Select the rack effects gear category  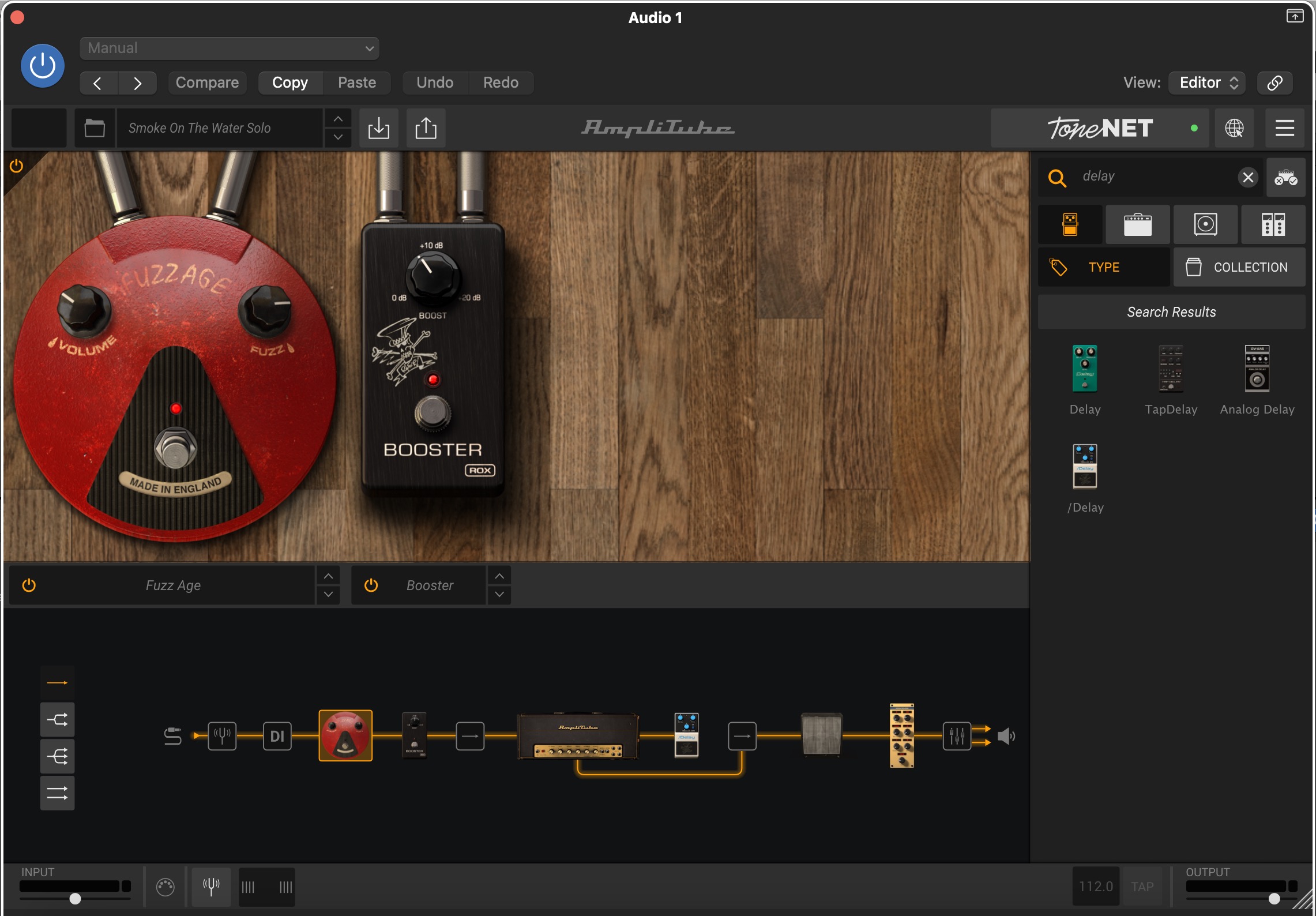(1273, 224)
